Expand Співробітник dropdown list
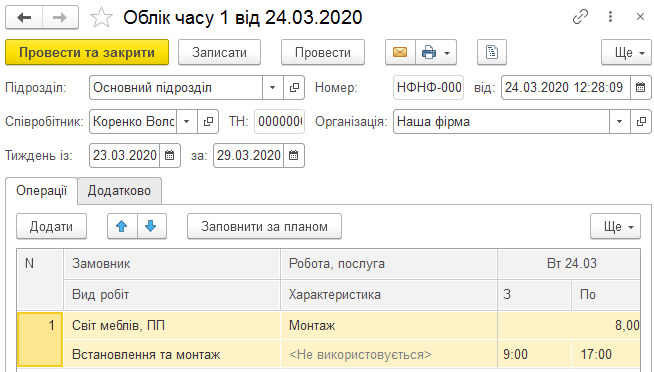This screenshot has height=372, width=654. pyautogui.click(x=187, y=121)
